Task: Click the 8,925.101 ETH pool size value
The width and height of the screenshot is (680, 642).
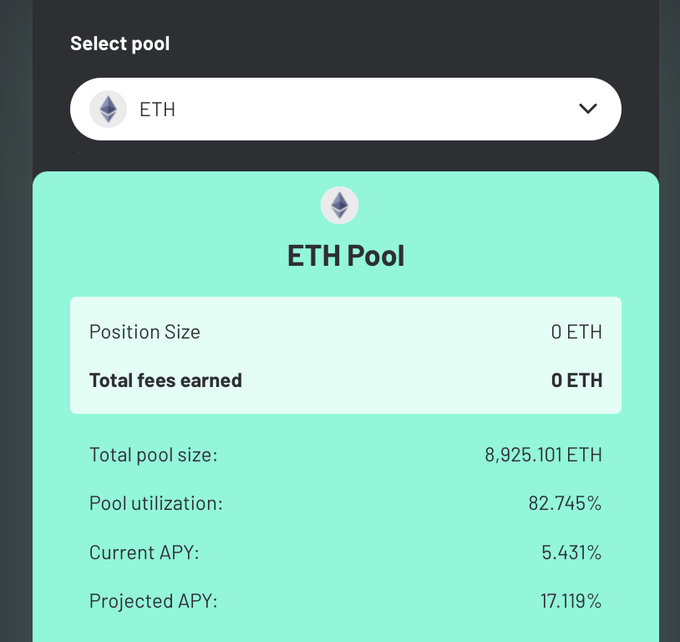Action: coord(543,455)
